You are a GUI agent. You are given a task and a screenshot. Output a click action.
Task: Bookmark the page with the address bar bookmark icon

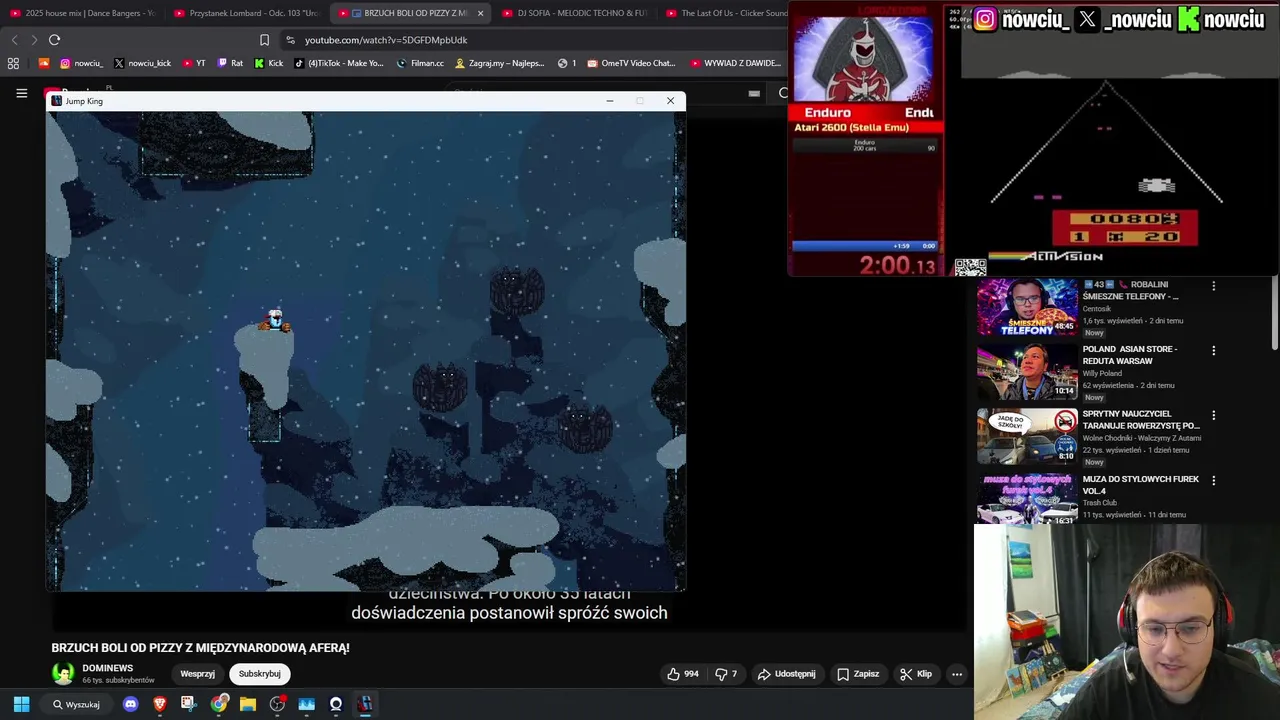[264, 40]
